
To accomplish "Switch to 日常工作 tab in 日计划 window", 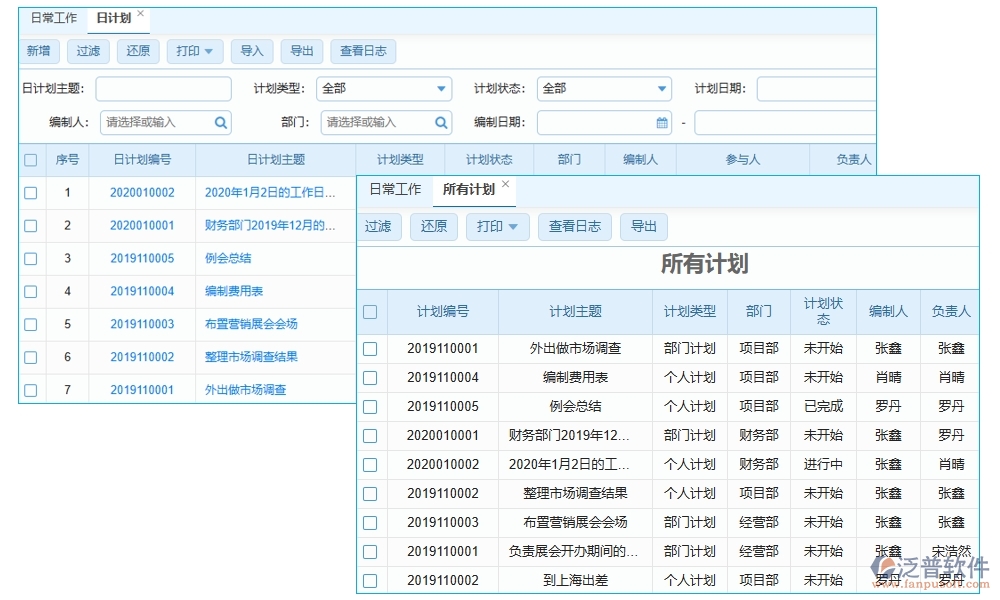I will 54,18.
